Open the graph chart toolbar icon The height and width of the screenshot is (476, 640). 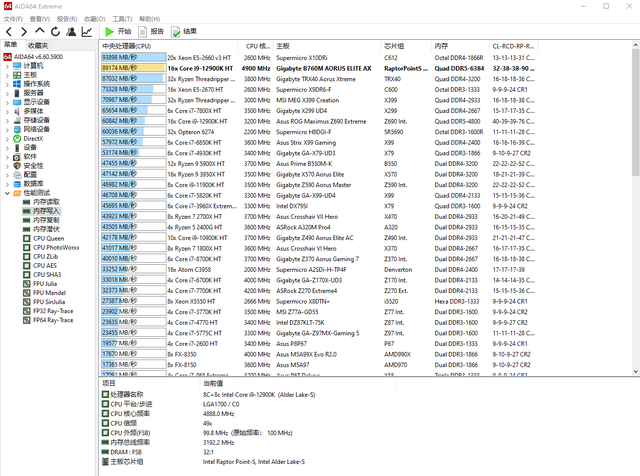(87, 31)
